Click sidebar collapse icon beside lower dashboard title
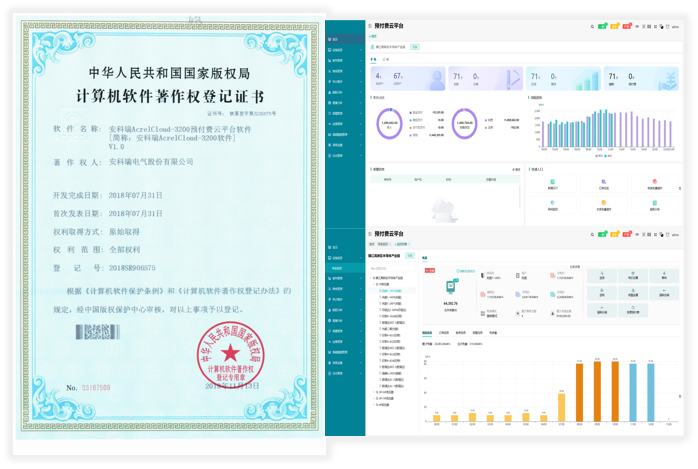 click(370, 234)
